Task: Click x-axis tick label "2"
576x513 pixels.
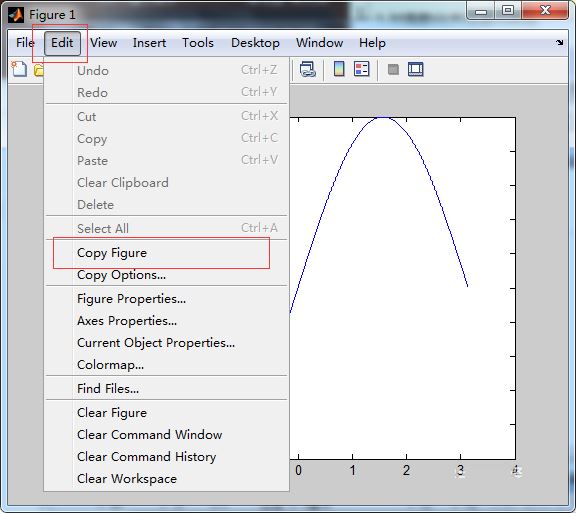Action: click(x=406, y=470)
